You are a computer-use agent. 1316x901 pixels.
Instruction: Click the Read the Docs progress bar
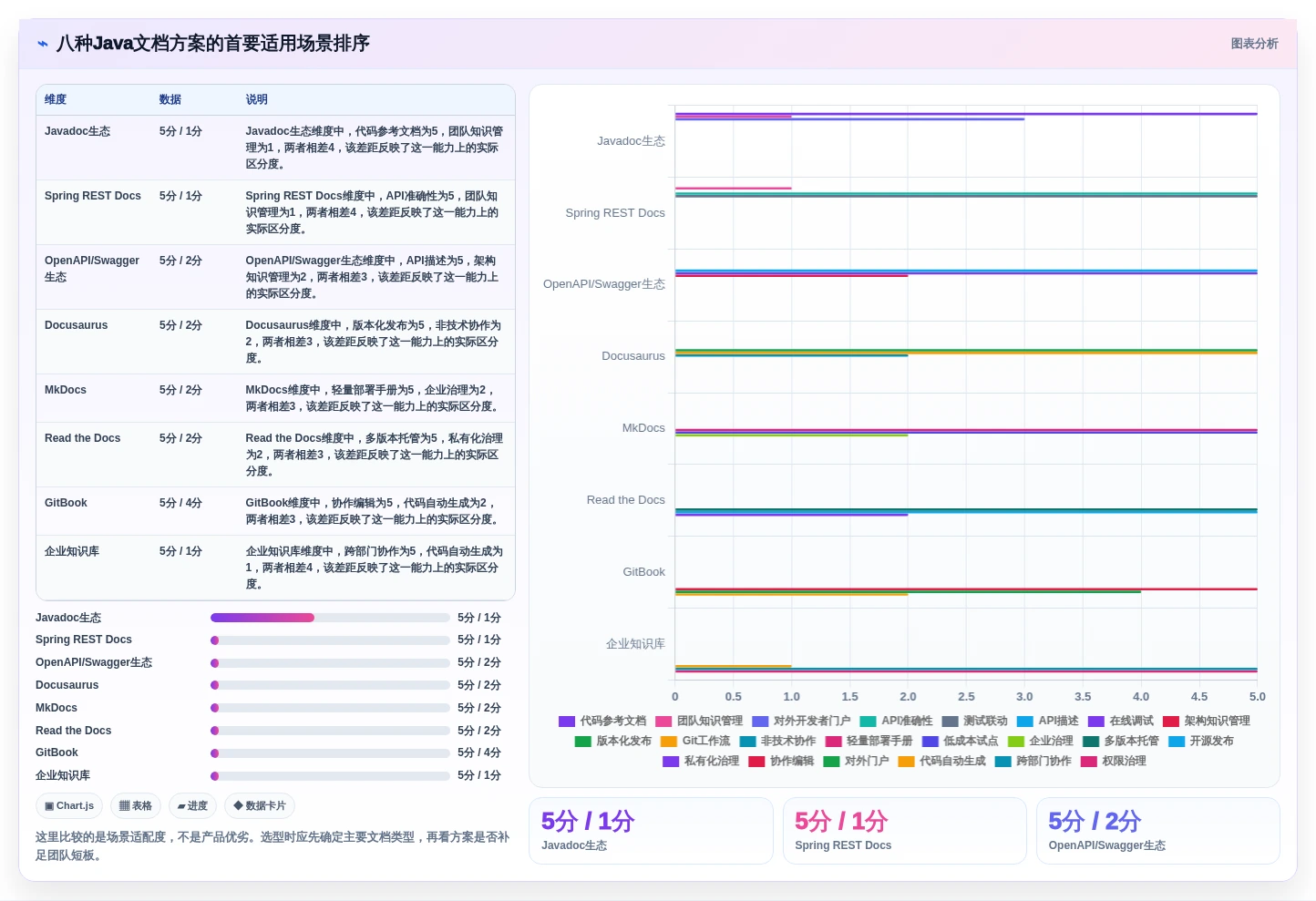click(330, 731)
